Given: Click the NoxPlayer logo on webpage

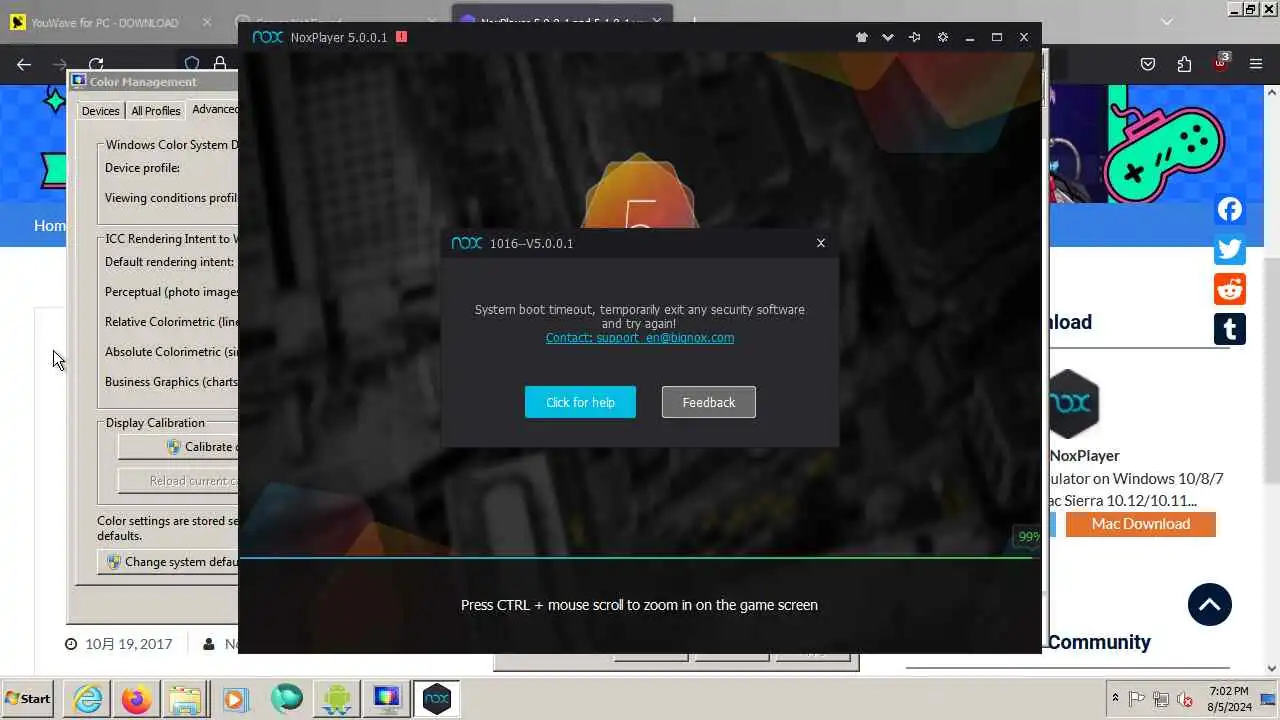Looking at the screenshot, I should coord(1074,404).
